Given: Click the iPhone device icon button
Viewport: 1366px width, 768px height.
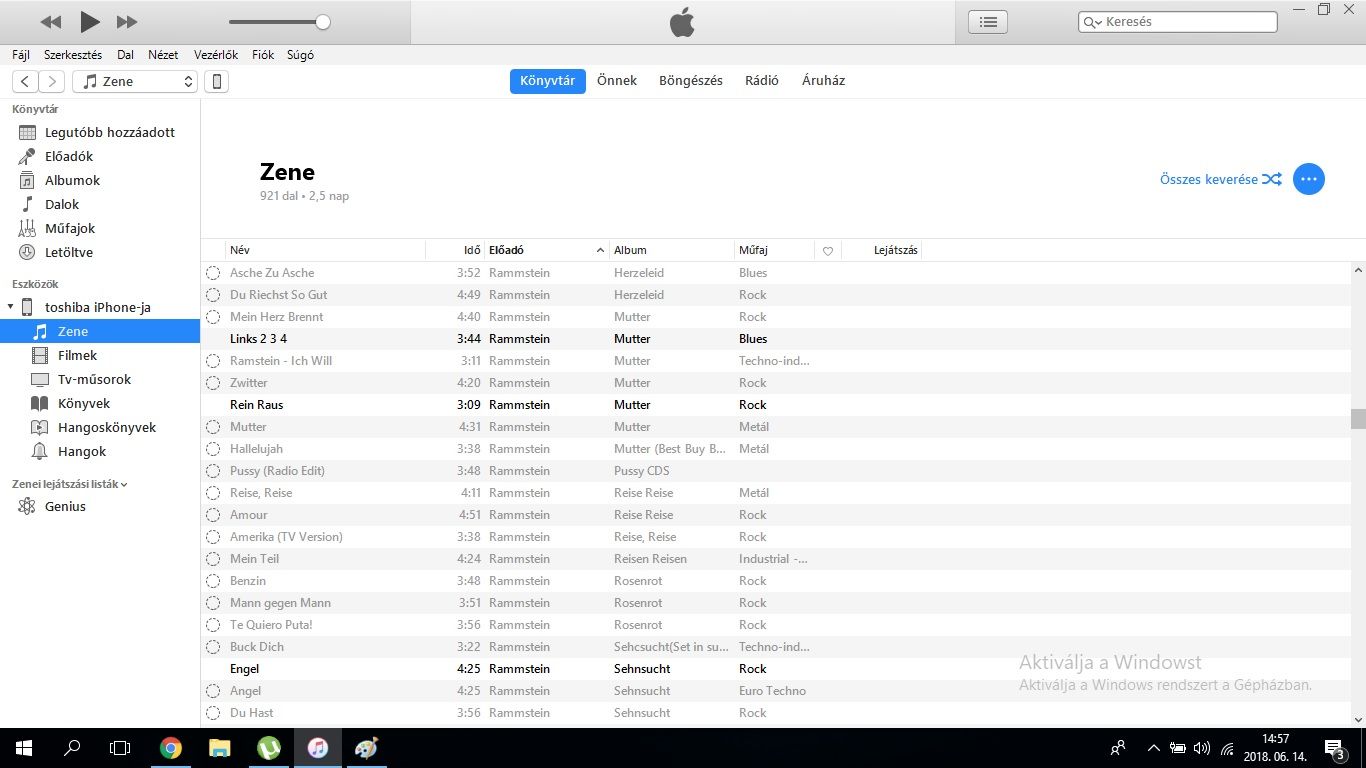Looking at the screenshot, I should pyautogui.click(x=216, y=81).
